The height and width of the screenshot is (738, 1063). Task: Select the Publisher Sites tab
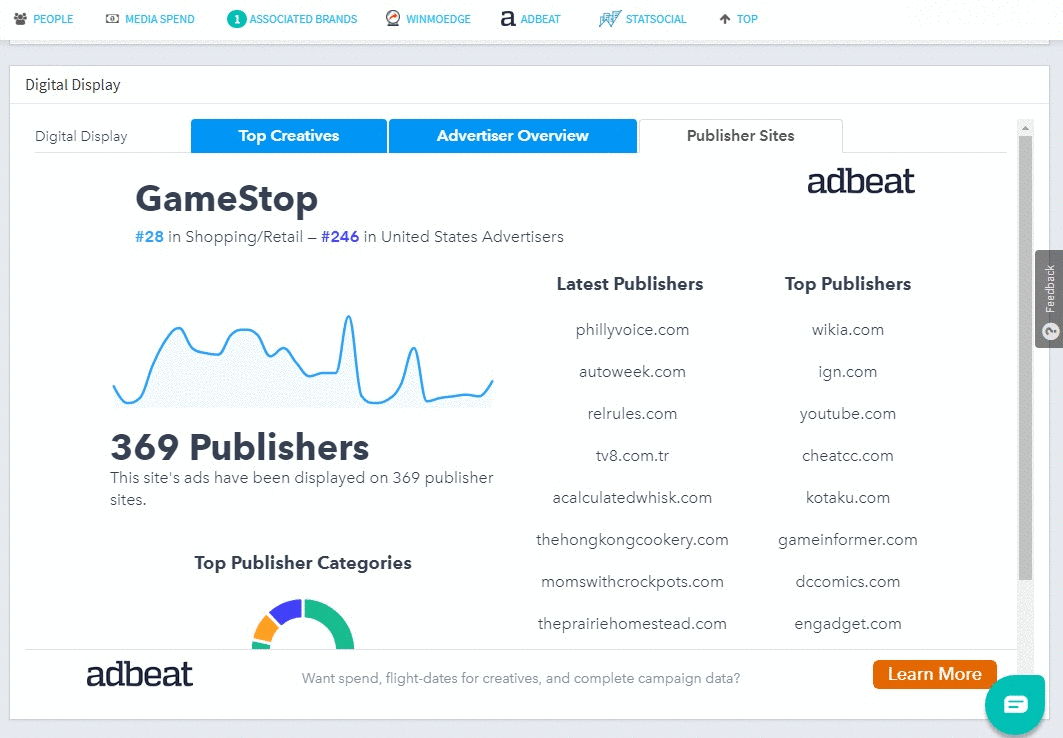coord(740,136)
